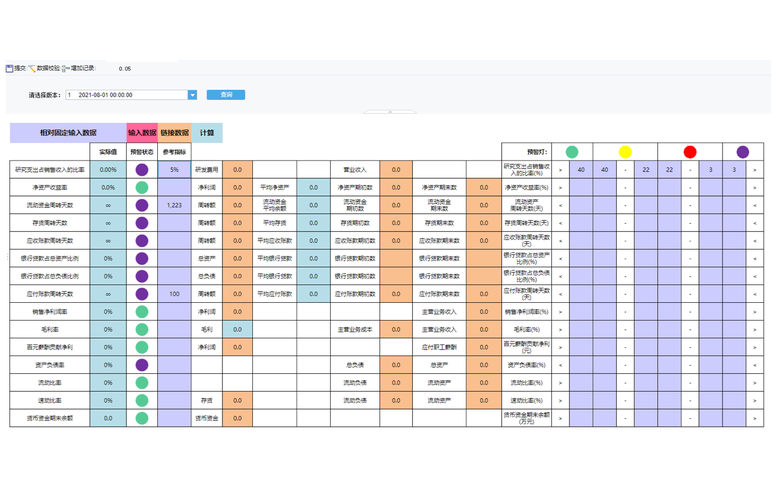Screen dimensions: 778x500
Task: Click green warning light in legend header
Action: coord(572,152)
